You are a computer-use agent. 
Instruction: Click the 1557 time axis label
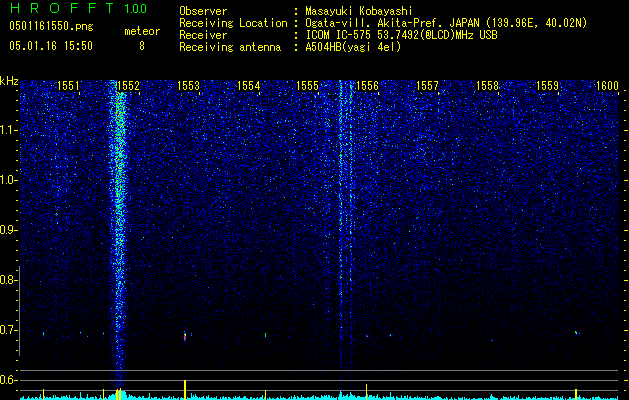click(x=427, y=85)
